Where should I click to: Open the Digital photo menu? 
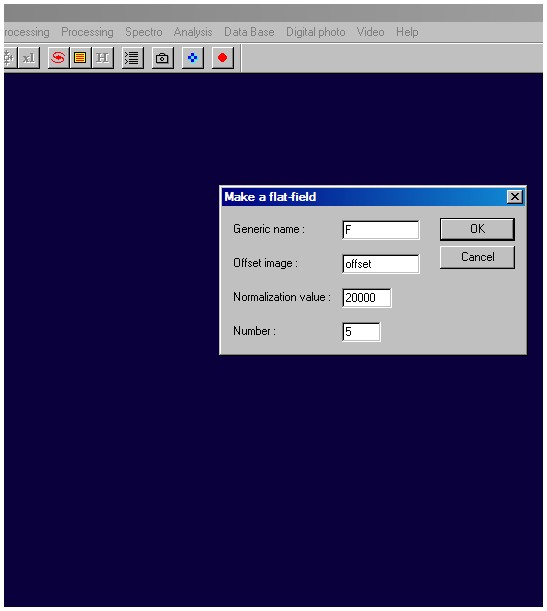point(316,32)
